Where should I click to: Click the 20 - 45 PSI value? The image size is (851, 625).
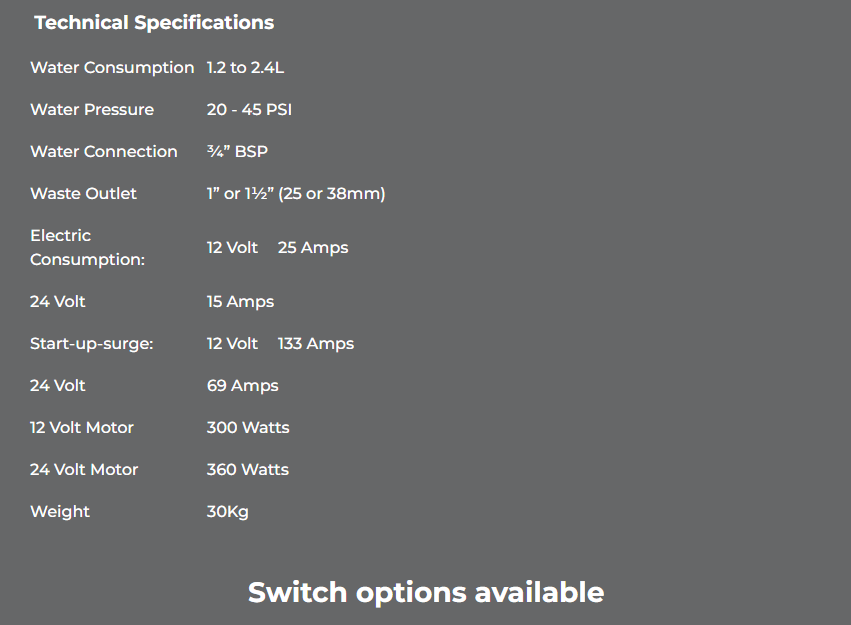(249, 110)
